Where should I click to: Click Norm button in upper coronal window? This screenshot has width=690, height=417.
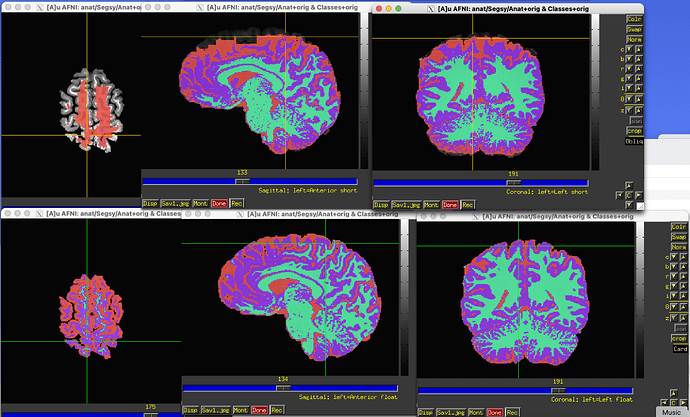point(635,40)
